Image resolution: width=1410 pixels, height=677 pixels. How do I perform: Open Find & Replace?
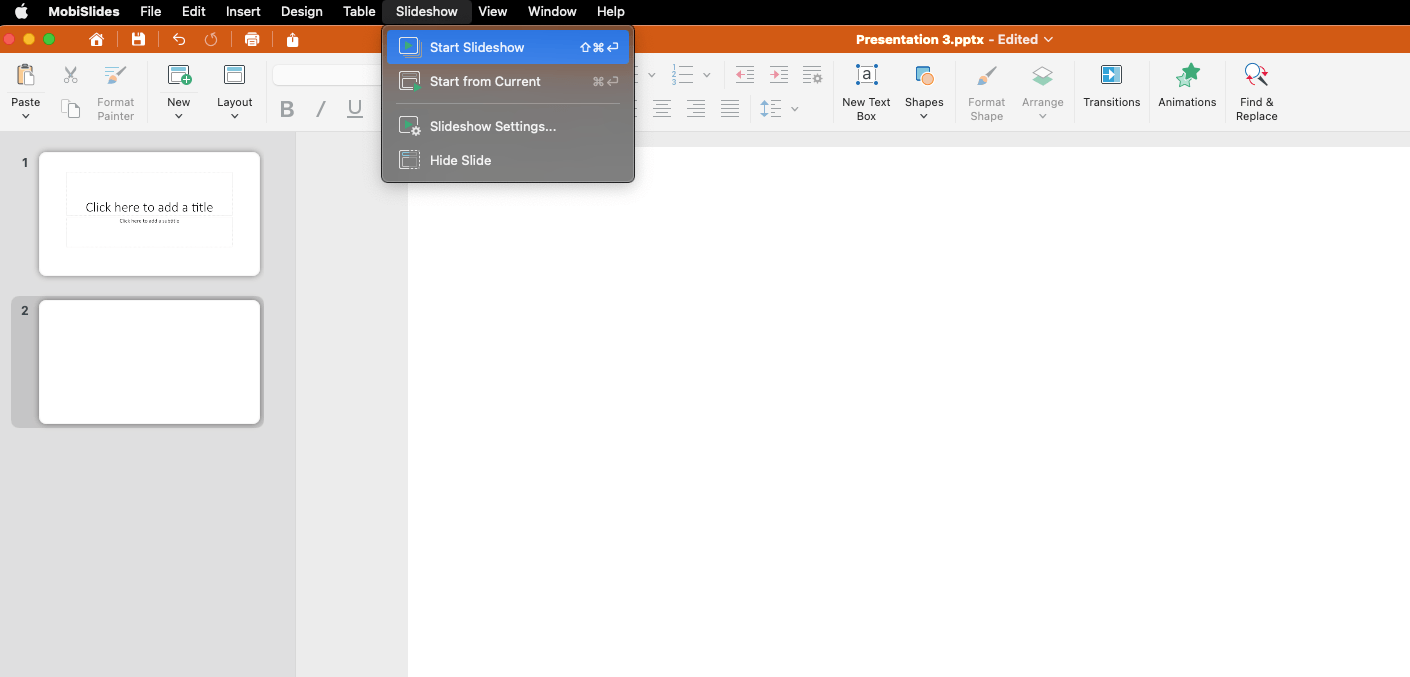[x=1257, y=92]
